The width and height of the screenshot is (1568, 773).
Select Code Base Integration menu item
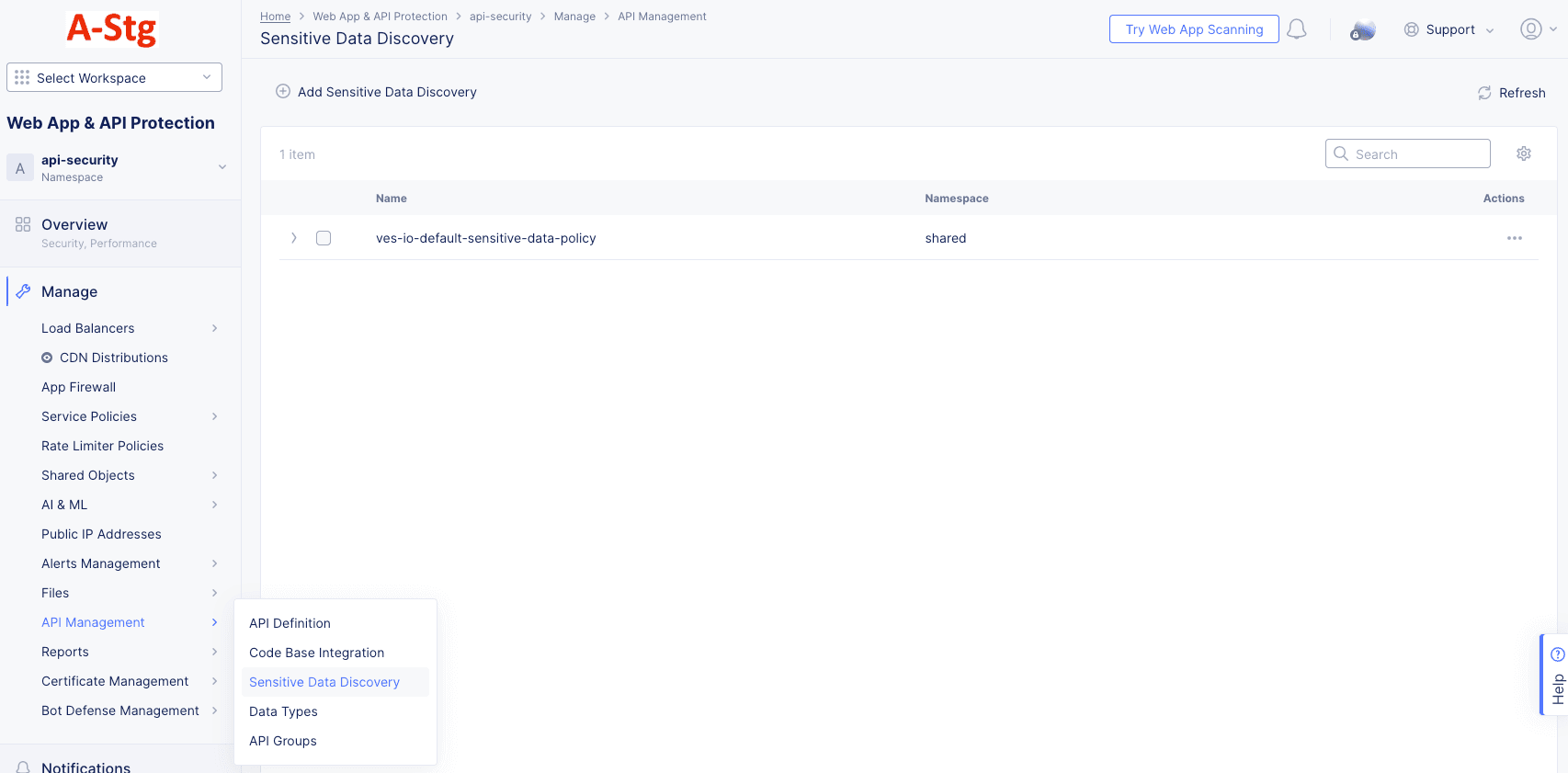[317, 653]
